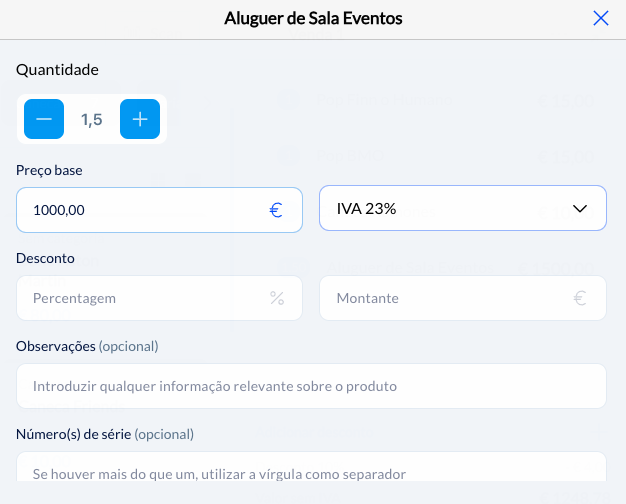Click the Aluguer de Sala Eventos title
Viewport: 626px width, 504px height.
[x=313, y=18]
